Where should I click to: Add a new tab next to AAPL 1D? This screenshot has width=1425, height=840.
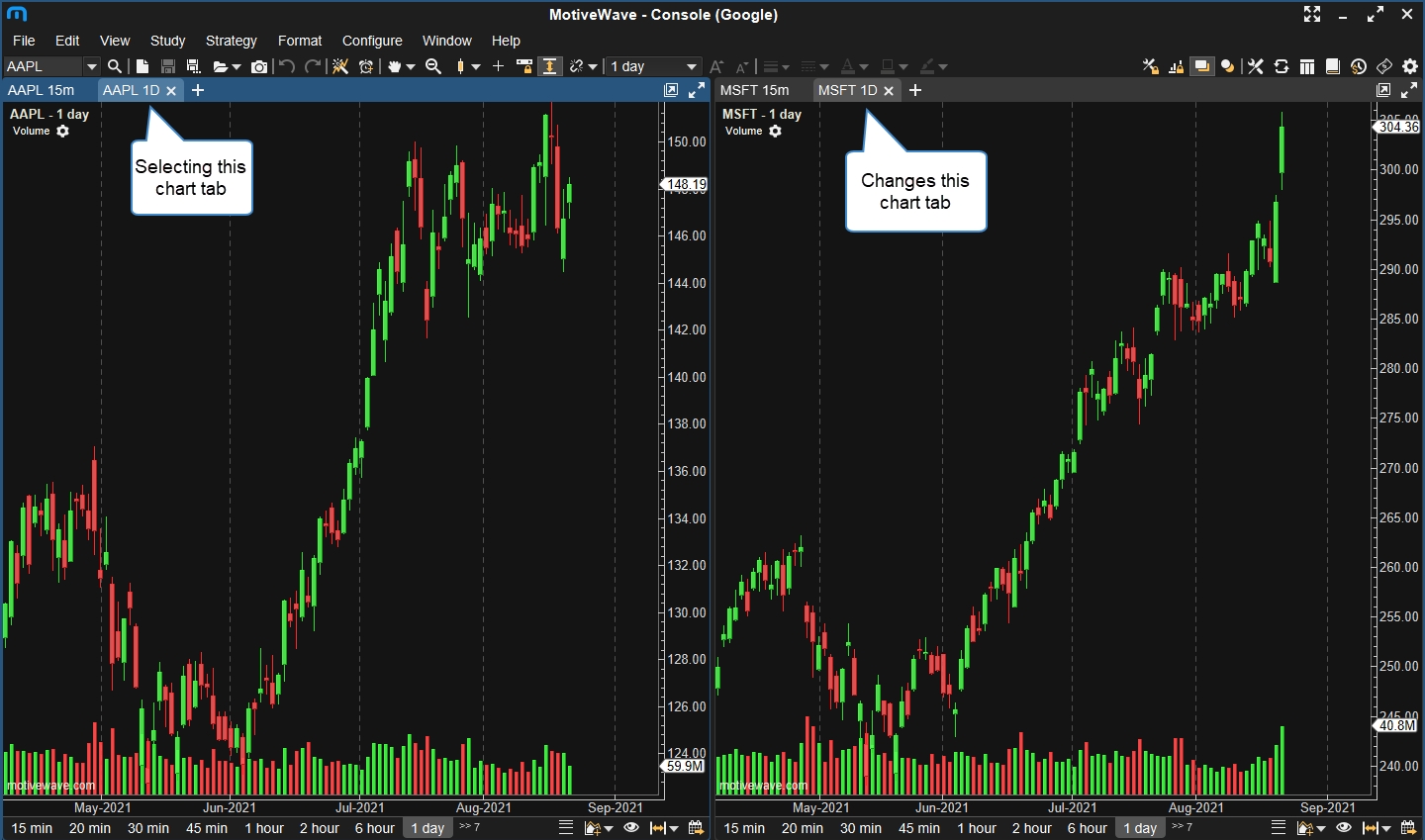[198, 90]
